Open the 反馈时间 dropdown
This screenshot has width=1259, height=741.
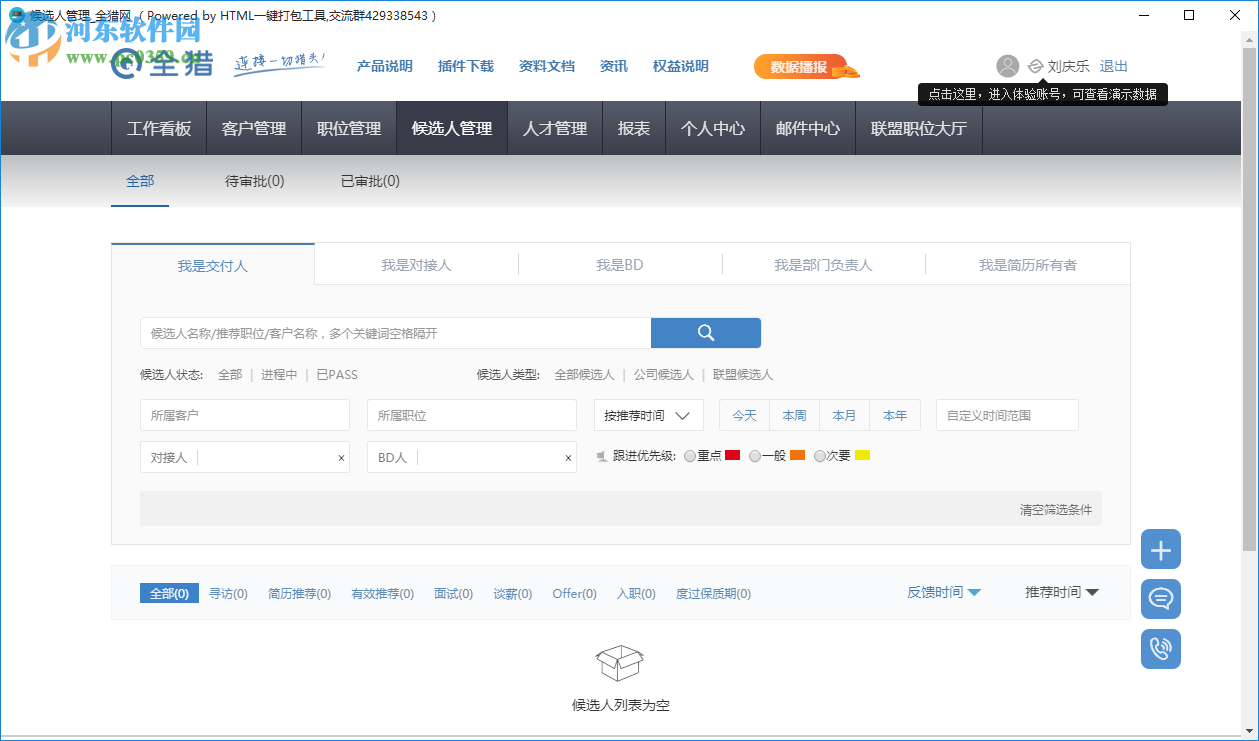point(943,592)
